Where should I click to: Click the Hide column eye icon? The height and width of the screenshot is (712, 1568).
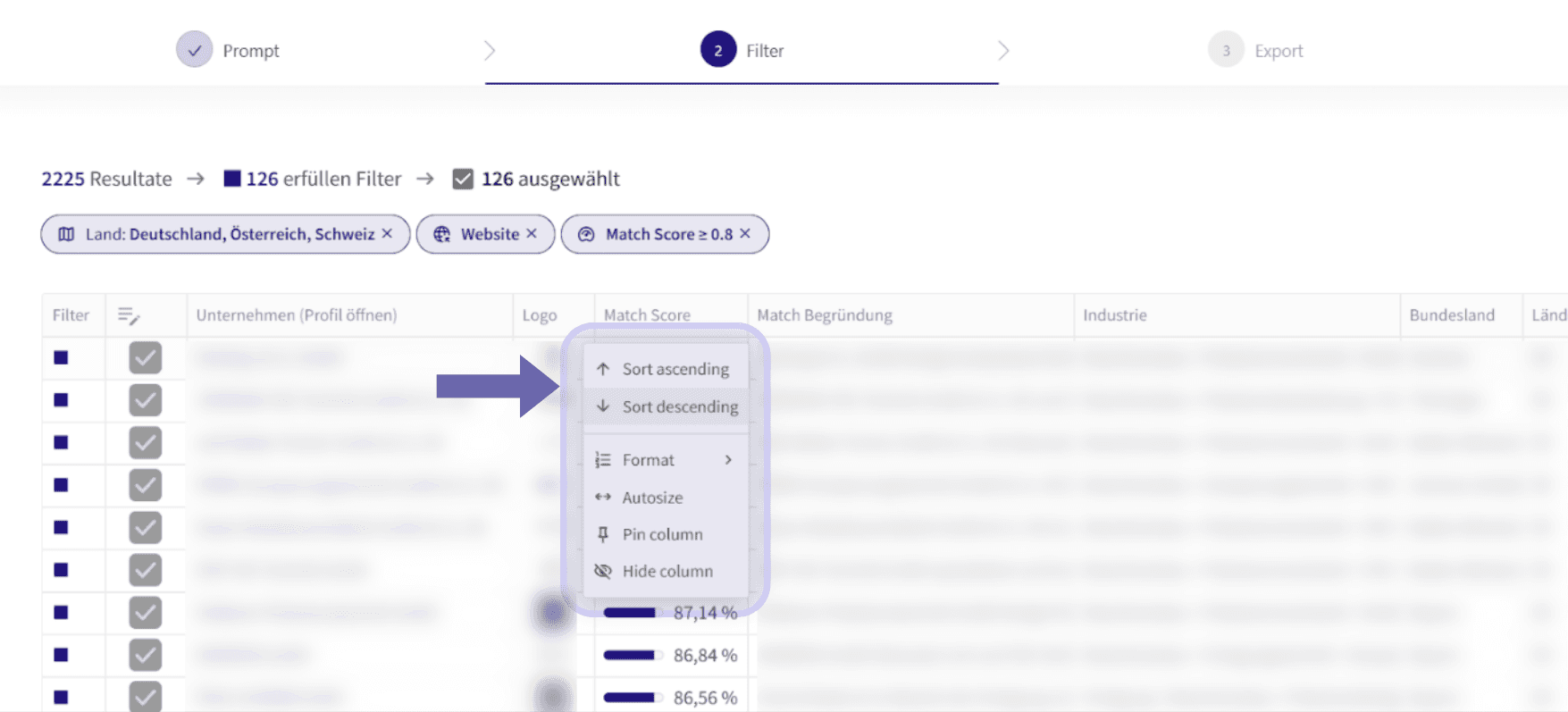pos(603,571)
